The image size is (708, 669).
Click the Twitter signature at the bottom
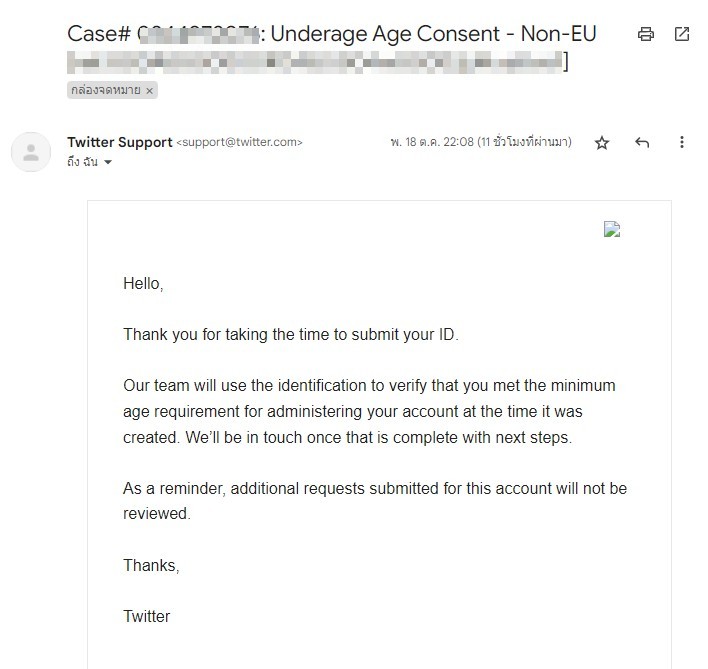point(146,616)
